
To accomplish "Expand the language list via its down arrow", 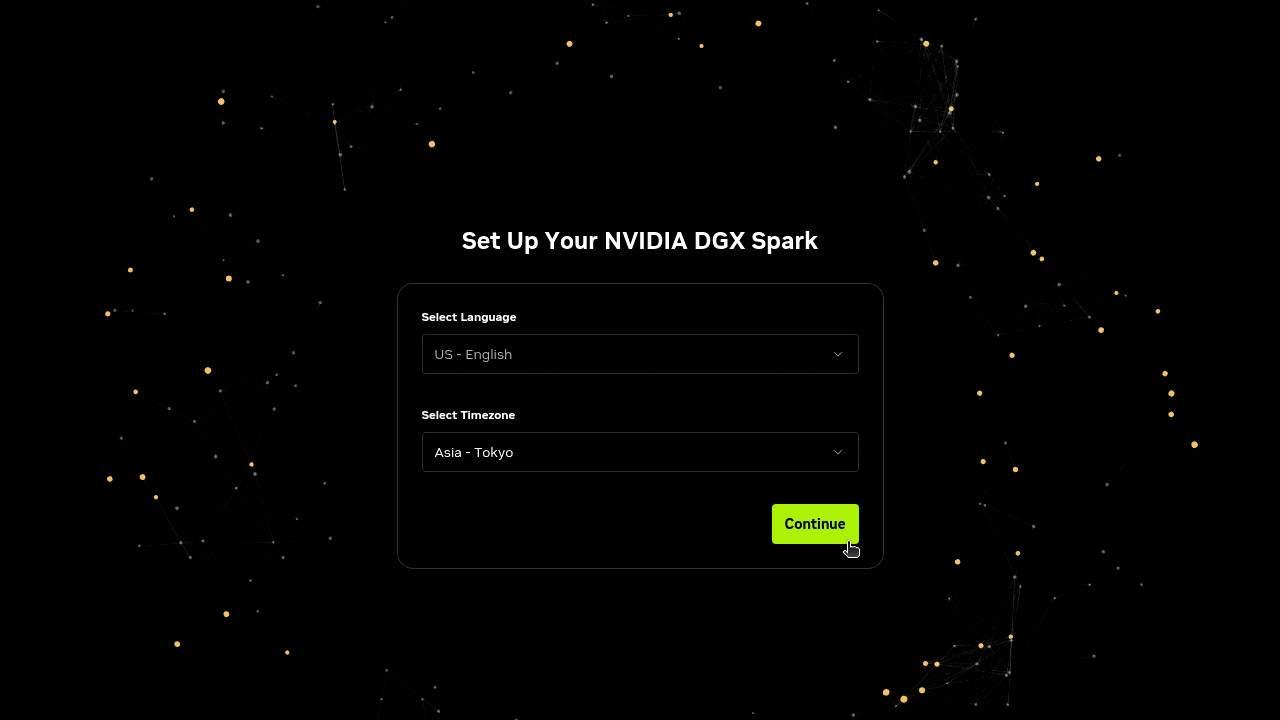I will (838, 354).
